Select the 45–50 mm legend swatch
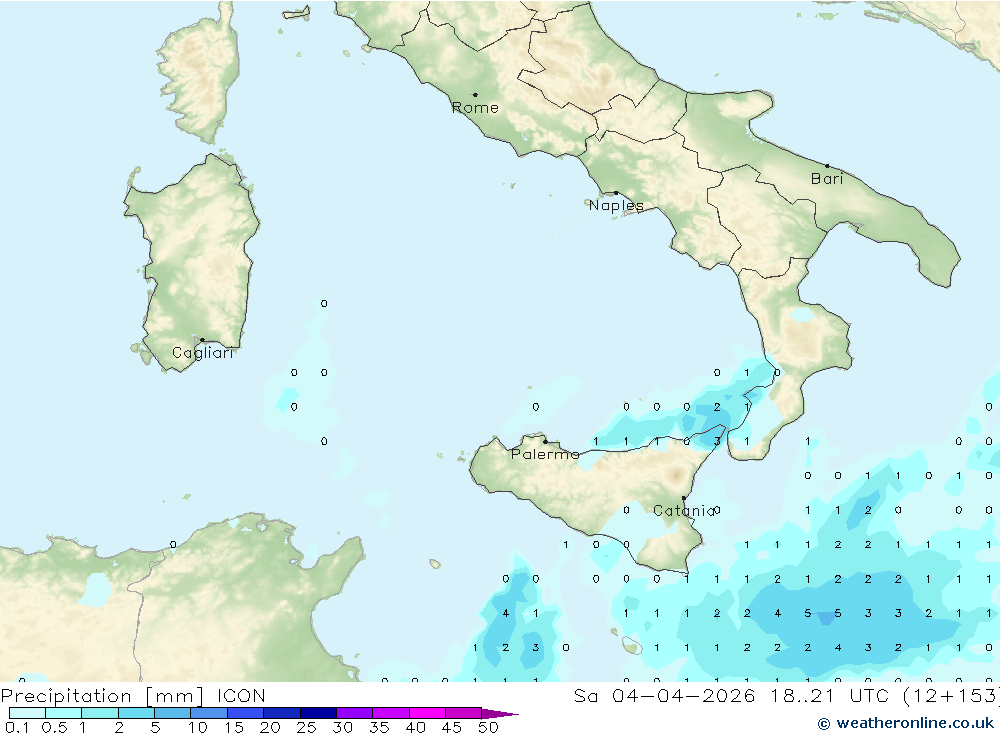Image resolution: width=1000 pixels, height=733 pixels. coord(464,713)
